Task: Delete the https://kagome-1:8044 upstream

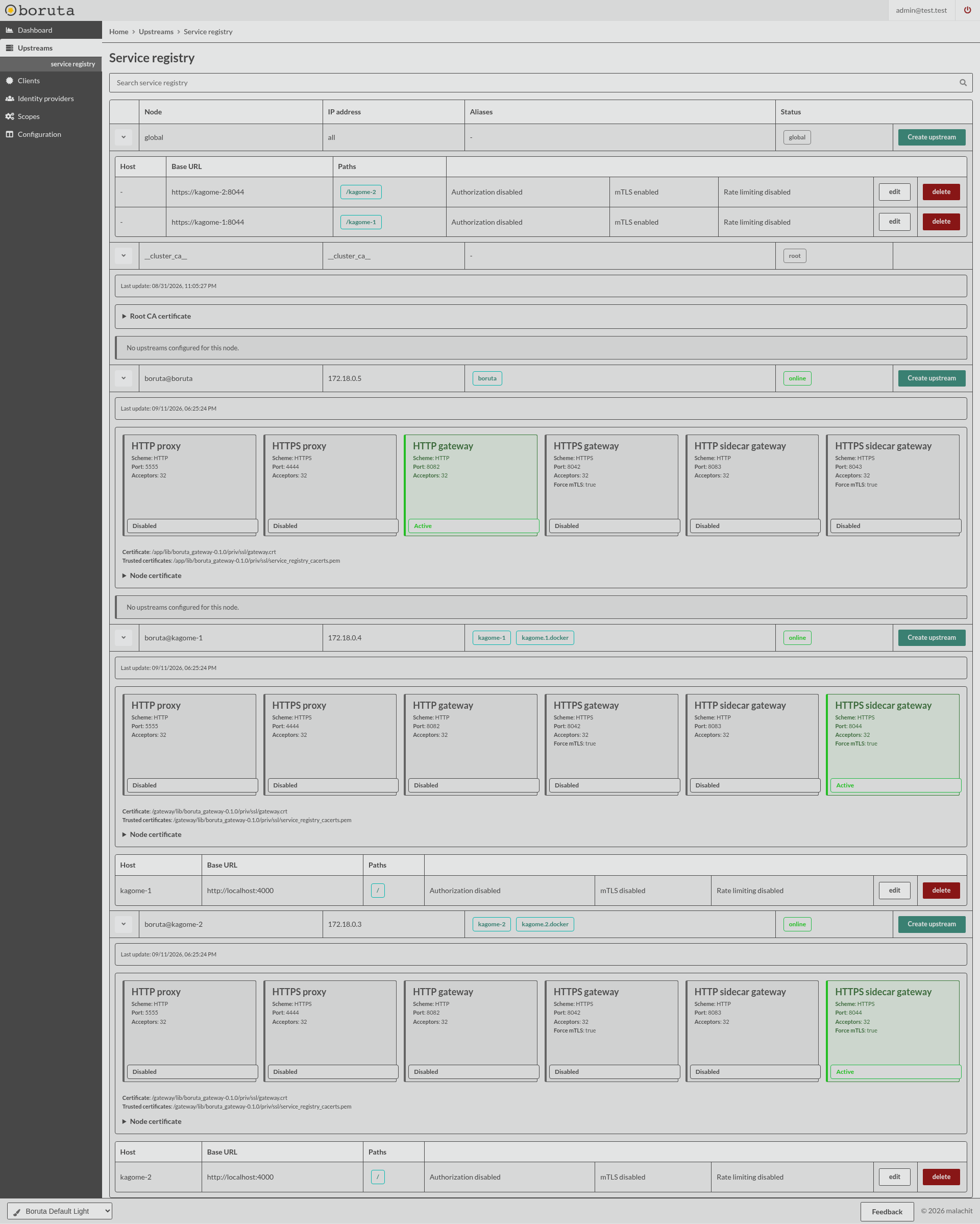Action: click(941, 222)
